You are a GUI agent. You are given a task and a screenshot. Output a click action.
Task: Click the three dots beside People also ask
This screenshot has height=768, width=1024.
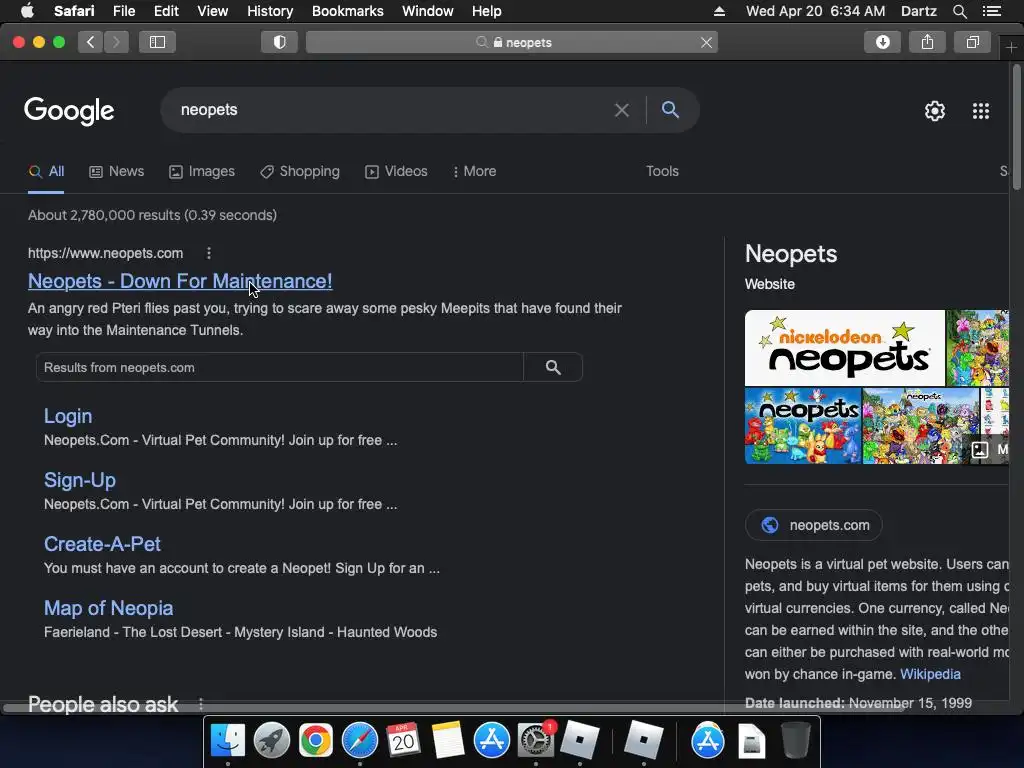201,704
